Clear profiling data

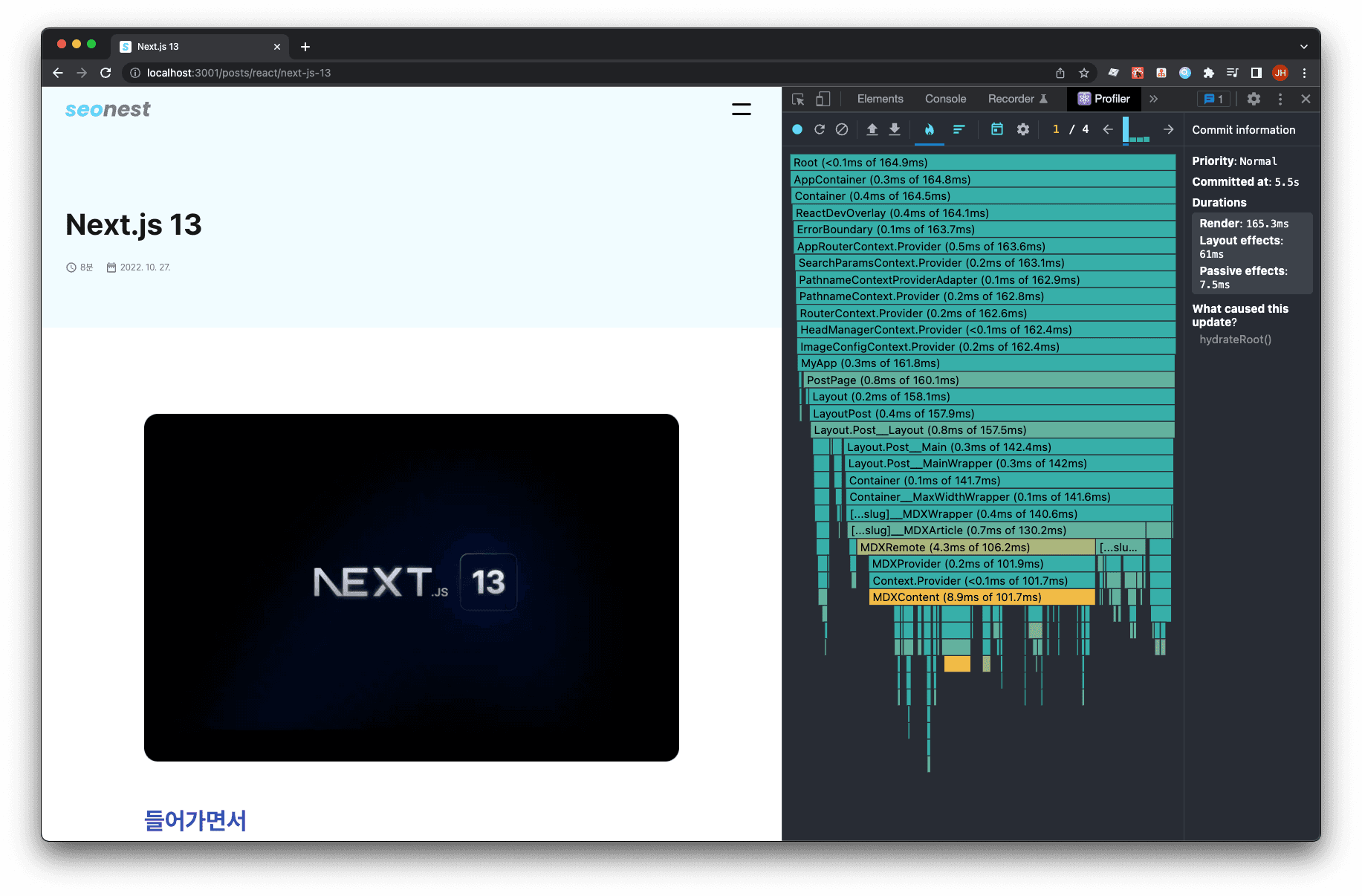click(x=842, y=129)
